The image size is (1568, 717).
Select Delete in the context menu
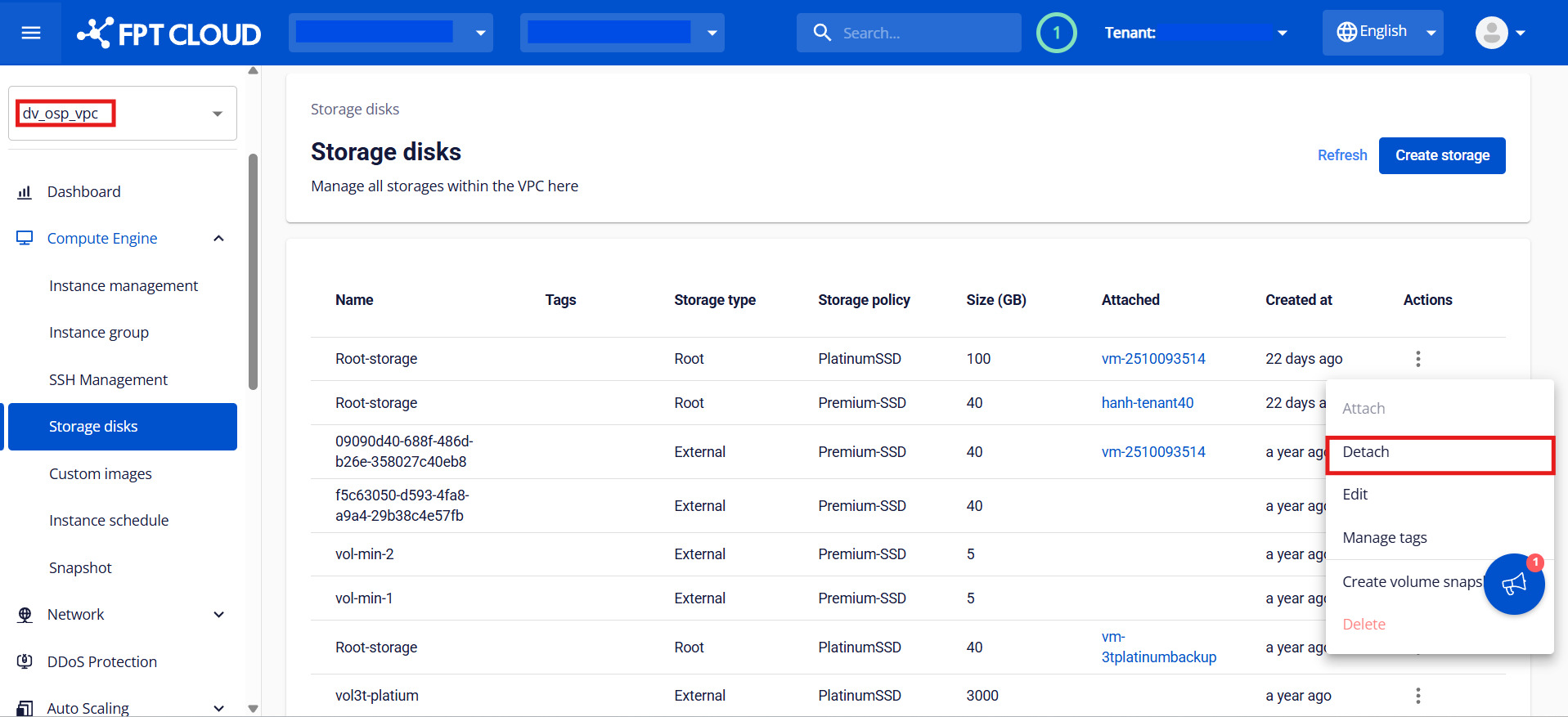click(x=1364, y=625)
